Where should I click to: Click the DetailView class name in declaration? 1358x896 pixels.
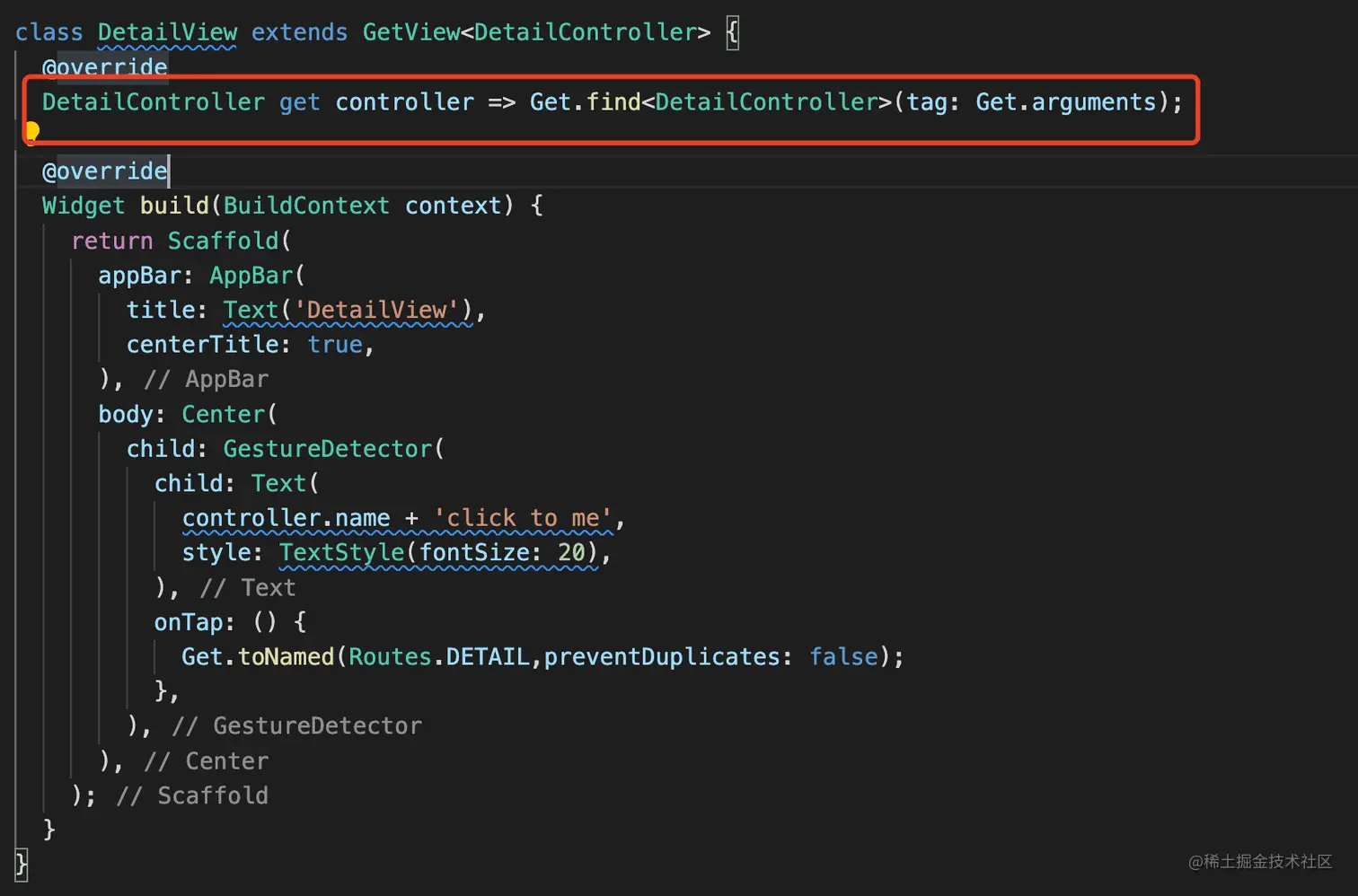coord(167,32)
